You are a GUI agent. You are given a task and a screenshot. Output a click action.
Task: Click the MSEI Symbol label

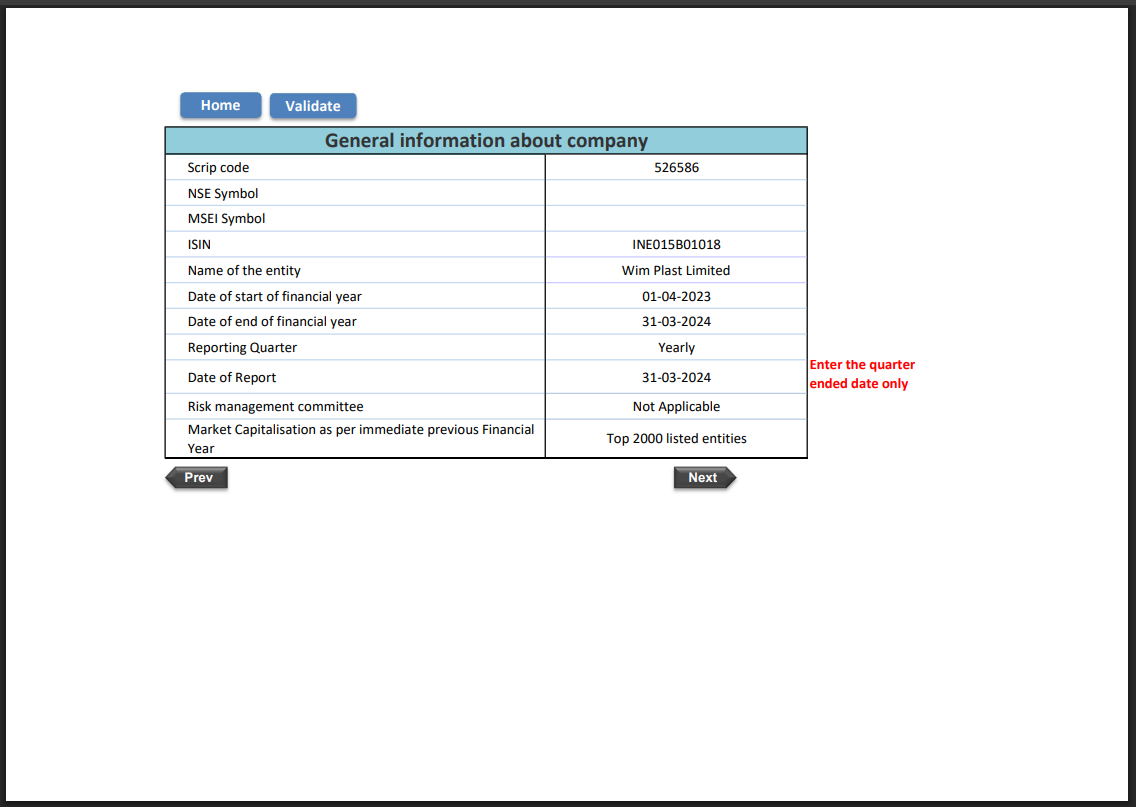coord(226,219)
